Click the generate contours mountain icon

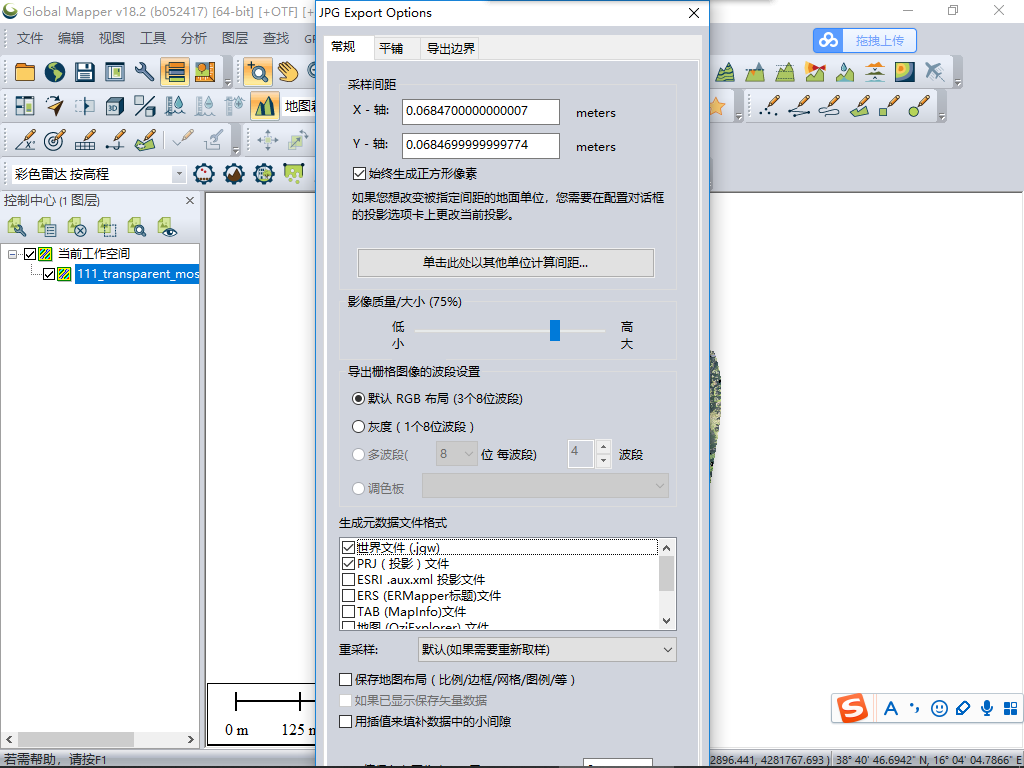(x=725, y=72)
